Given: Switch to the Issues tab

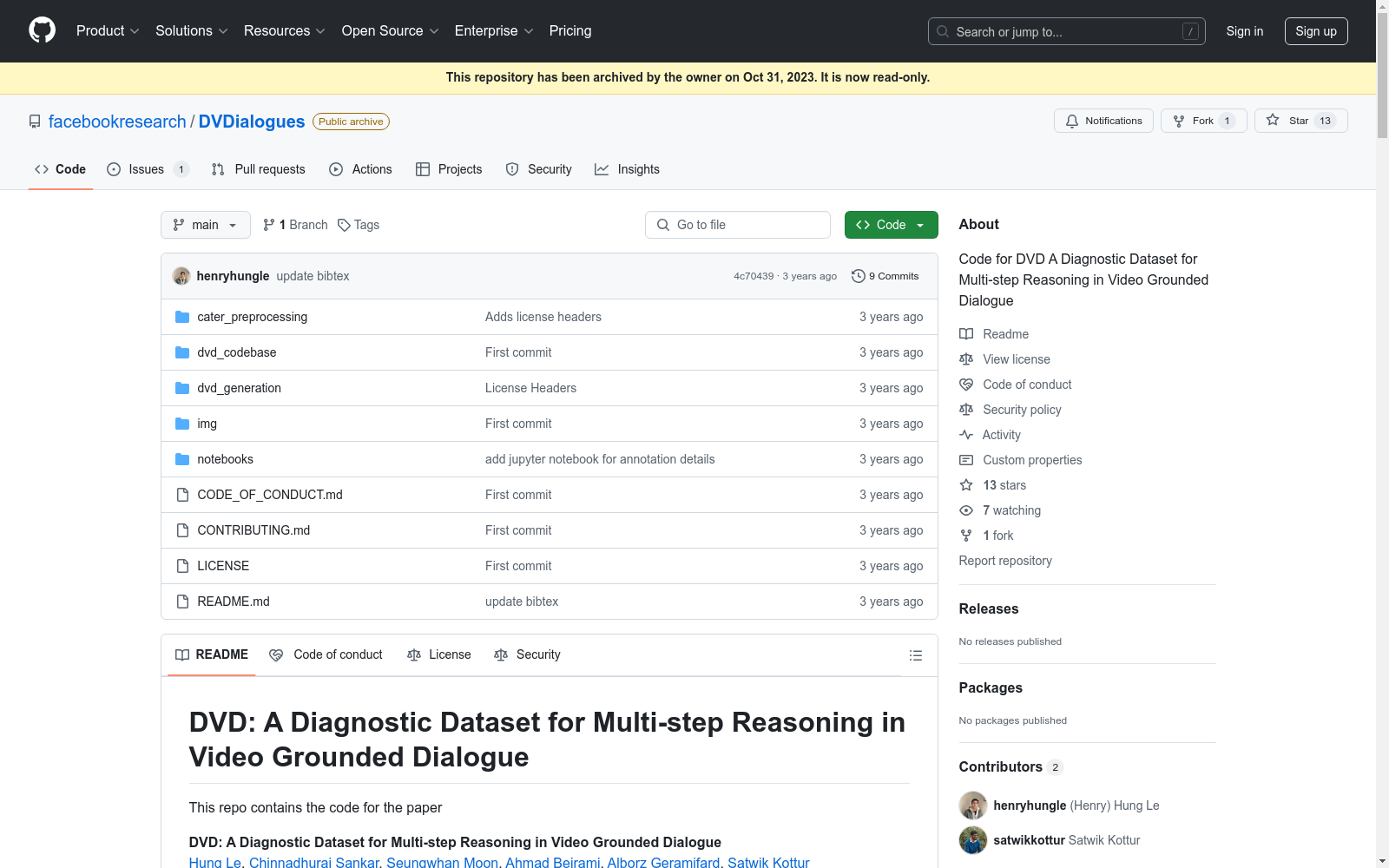Looking at the screenshot, I should pos(147,169).
